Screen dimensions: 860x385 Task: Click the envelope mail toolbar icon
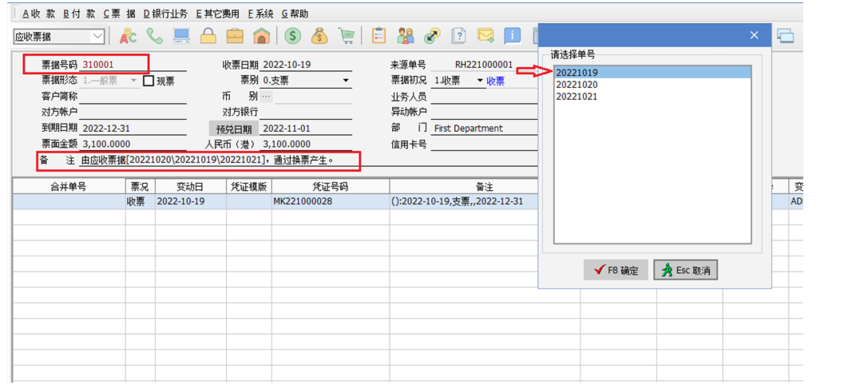pos(485,36)
